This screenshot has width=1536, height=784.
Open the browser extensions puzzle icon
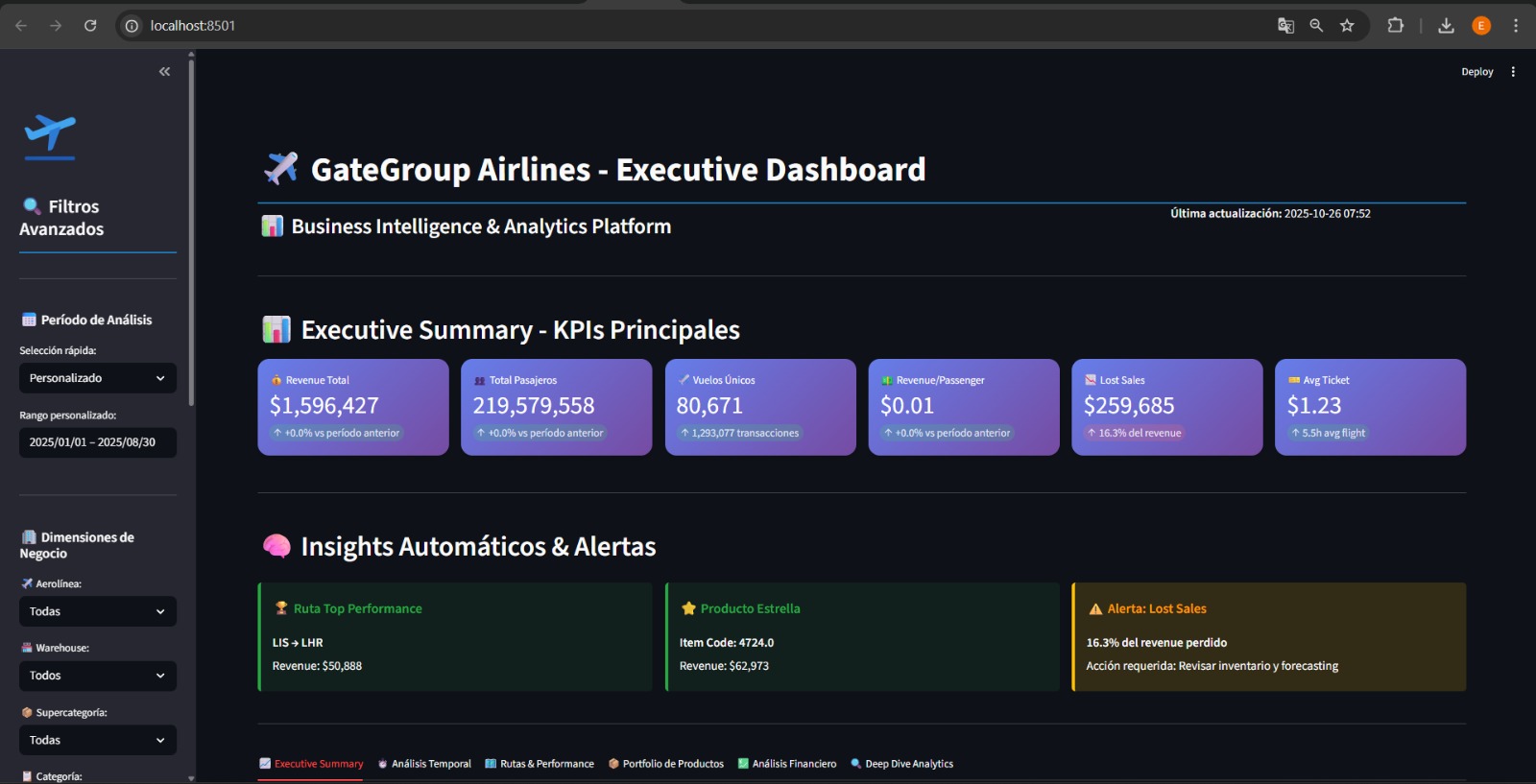point(1396,26)
